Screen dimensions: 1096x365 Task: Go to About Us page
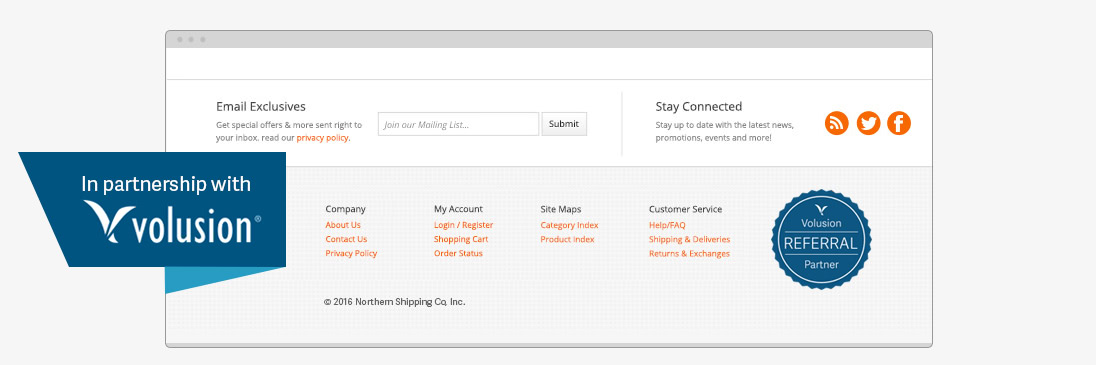click(343, 225)
